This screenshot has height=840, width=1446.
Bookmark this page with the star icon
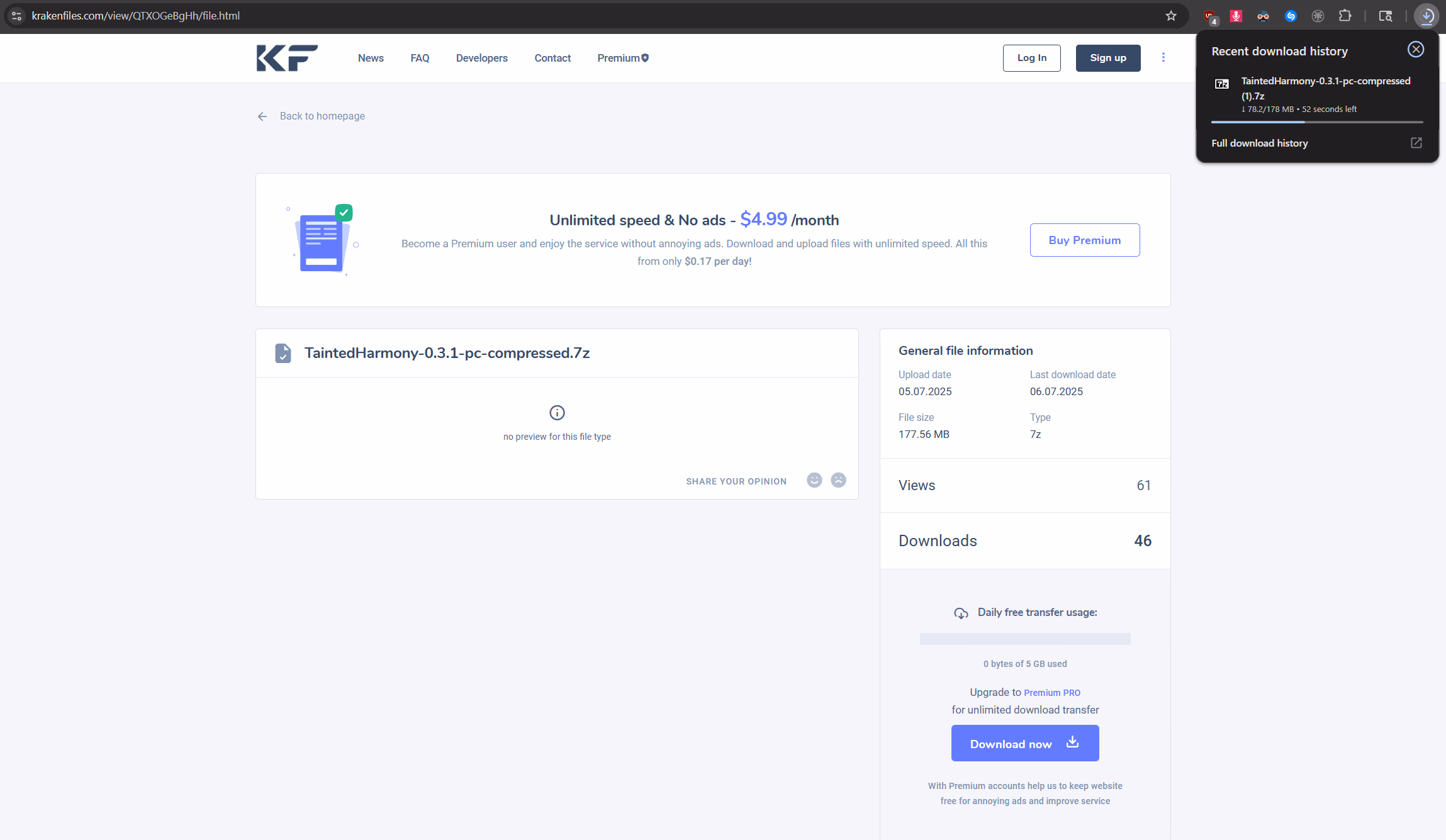[x=1170, y=16]
